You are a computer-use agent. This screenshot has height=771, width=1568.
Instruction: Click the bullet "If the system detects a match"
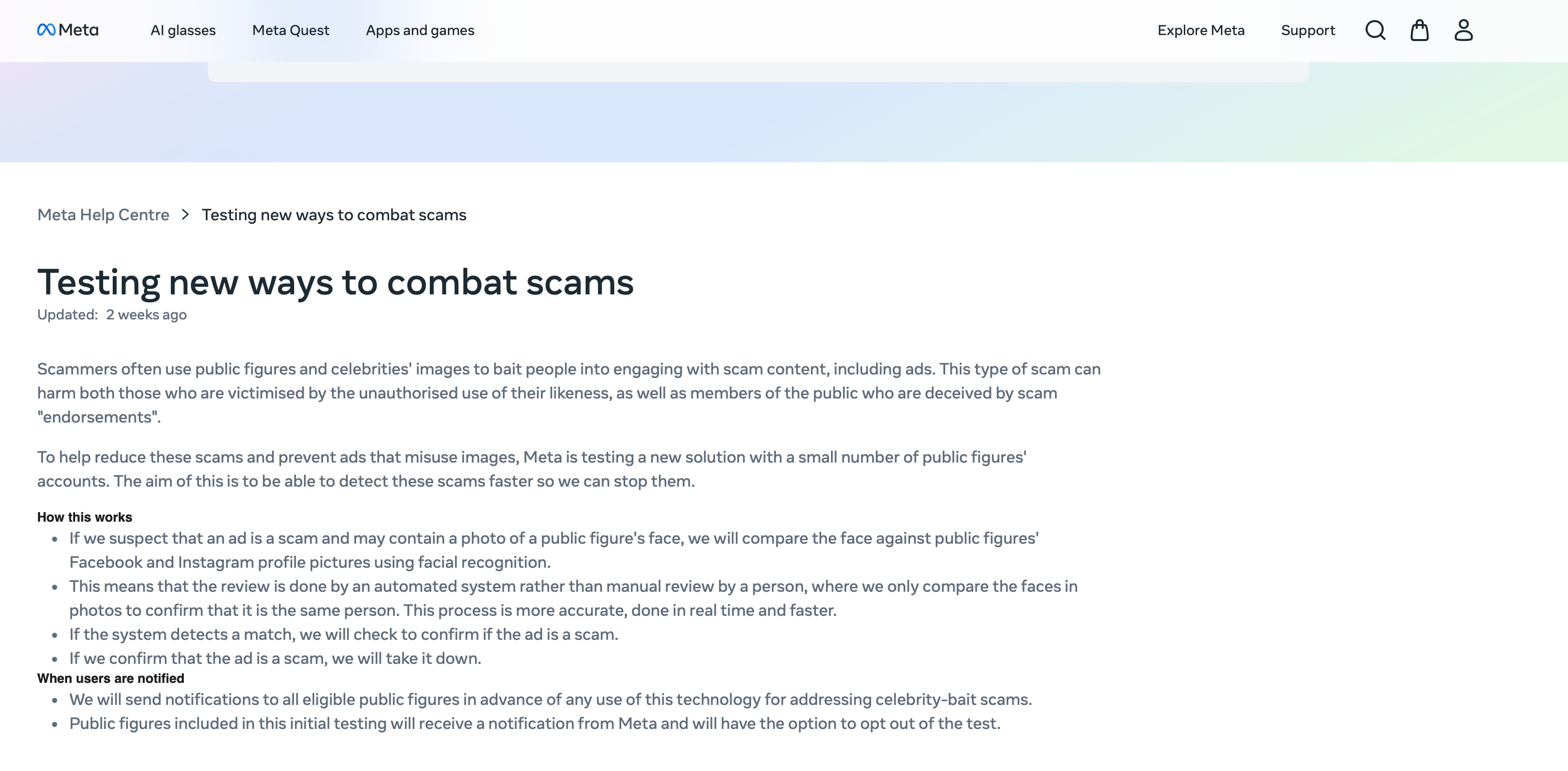pos(343,635)
